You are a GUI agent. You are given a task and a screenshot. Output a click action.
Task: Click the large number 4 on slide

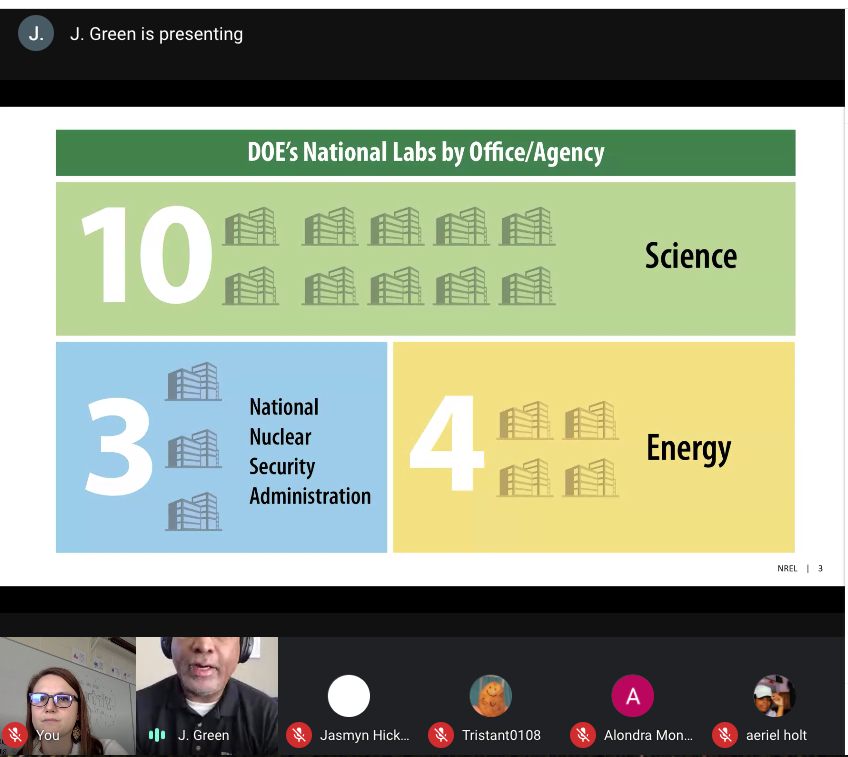(x=447, y=443)
